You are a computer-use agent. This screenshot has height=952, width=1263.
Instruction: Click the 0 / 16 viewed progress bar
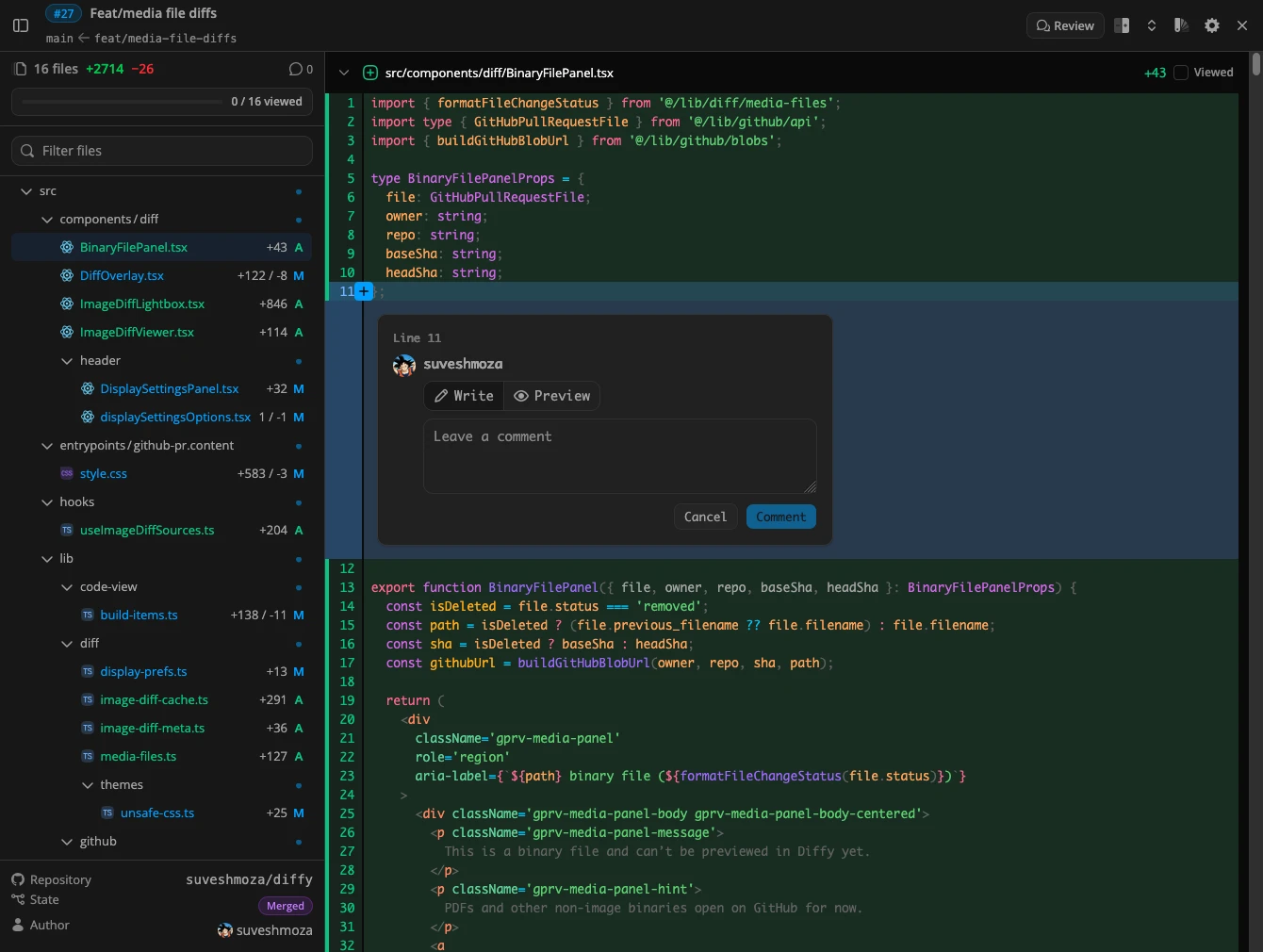[x=162, y=102]
